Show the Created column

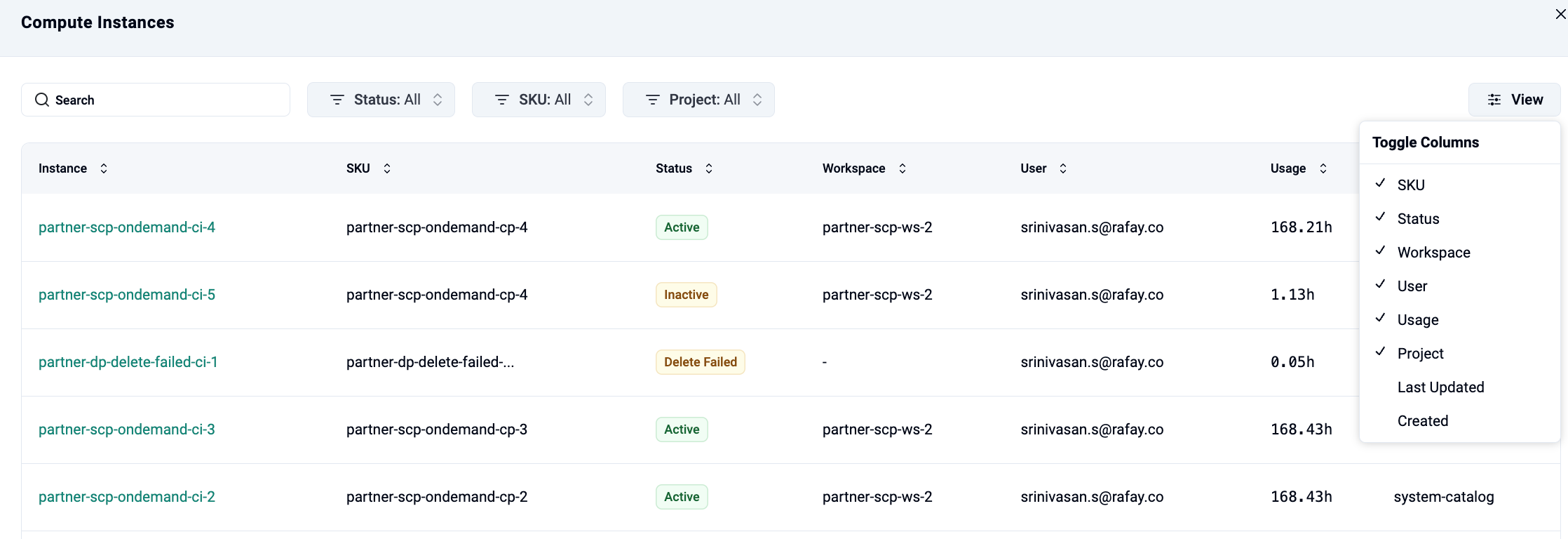pyautogui.click(x=1422, y=421)
